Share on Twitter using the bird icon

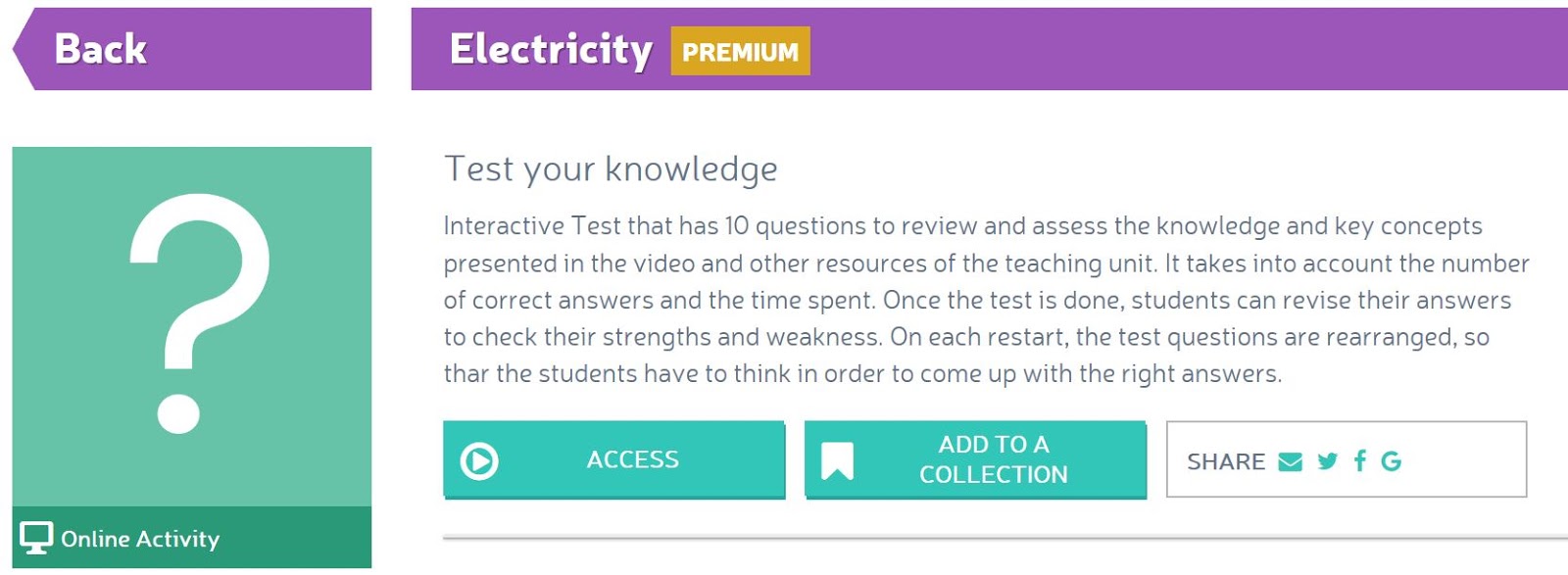point(1328,461)
